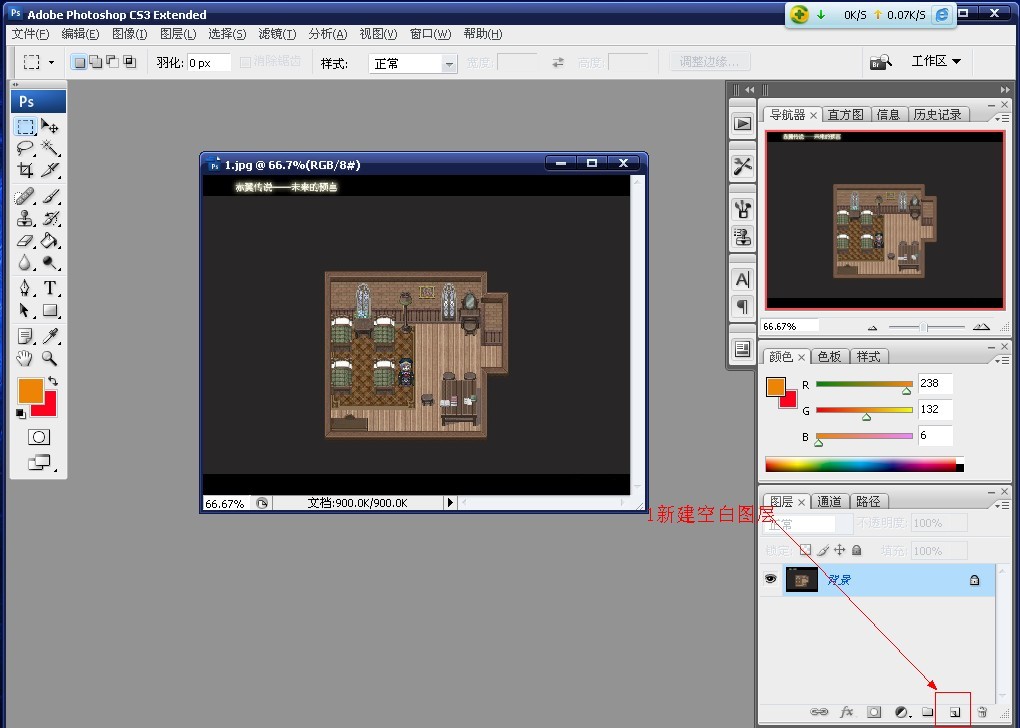Click the delete layer trash icon
Image resolution: width=1020 pixels, height=728 pixels.
[982, 712]
